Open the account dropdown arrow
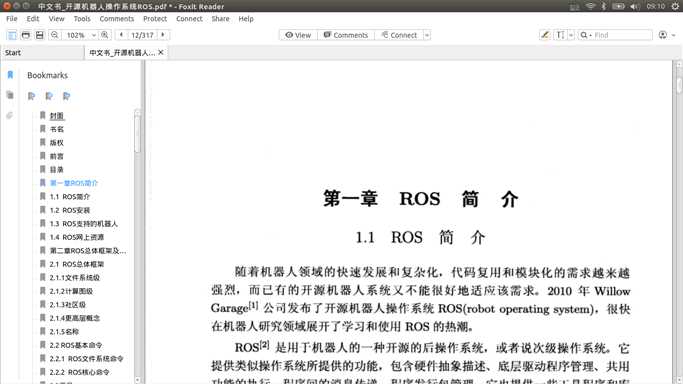The image size is (683, 384). (x=674, y=35)
